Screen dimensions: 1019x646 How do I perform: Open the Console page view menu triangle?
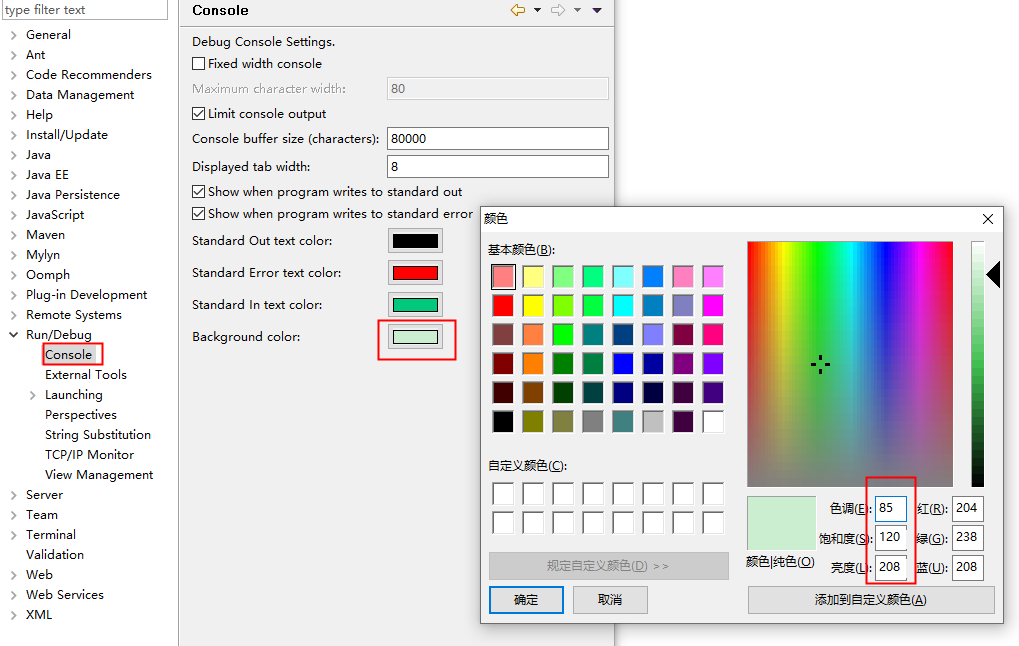click(x=597, y=10)
